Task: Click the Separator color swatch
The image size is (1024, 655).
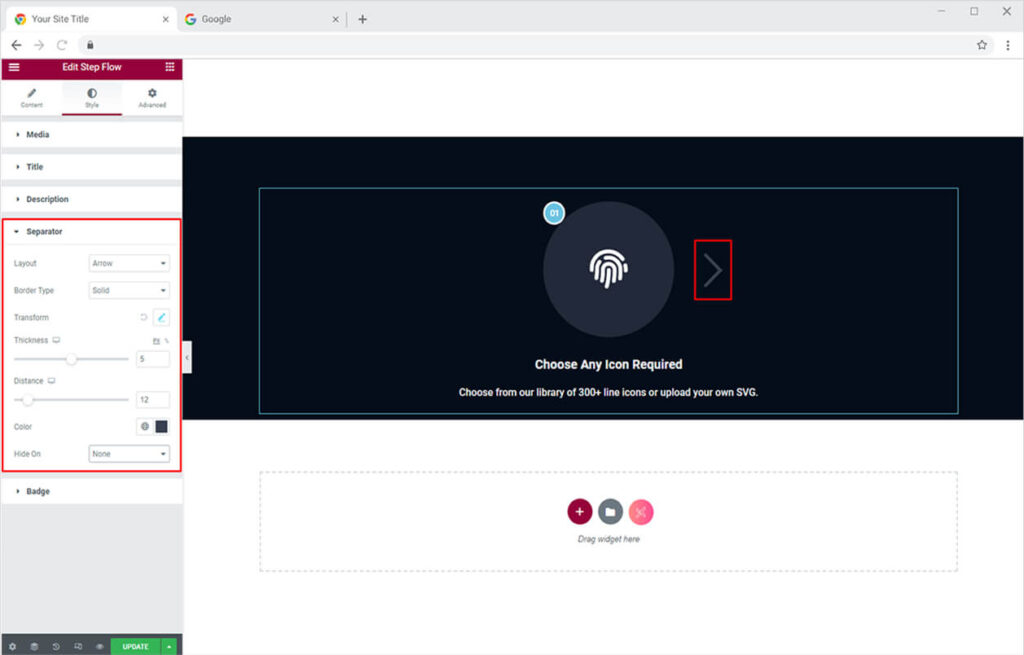Action: click(161, 427)
